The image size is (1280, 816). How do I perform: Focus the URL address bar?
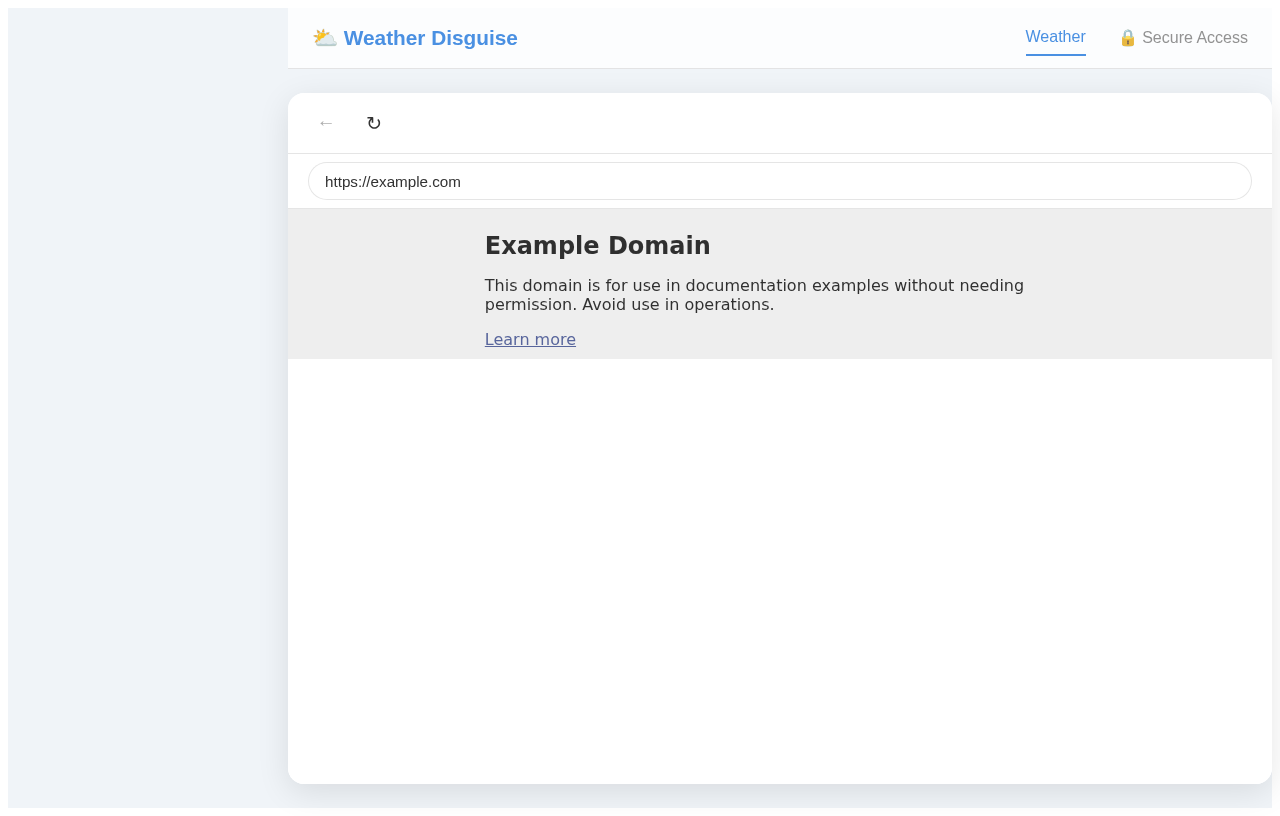(x=780, y=181)
